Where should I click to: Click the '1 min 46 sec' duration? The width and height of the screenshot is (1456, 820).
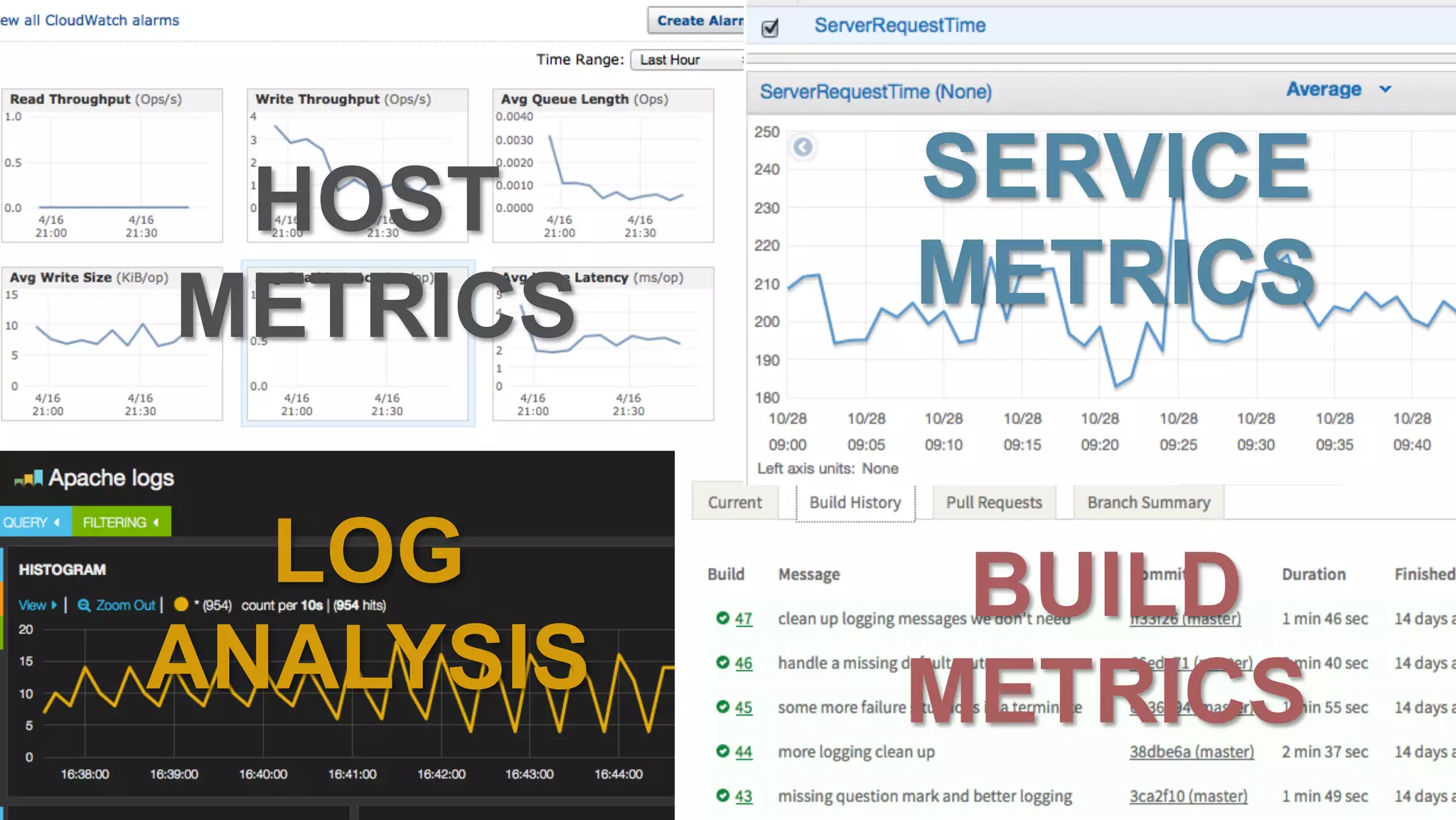coord(1325,619)
